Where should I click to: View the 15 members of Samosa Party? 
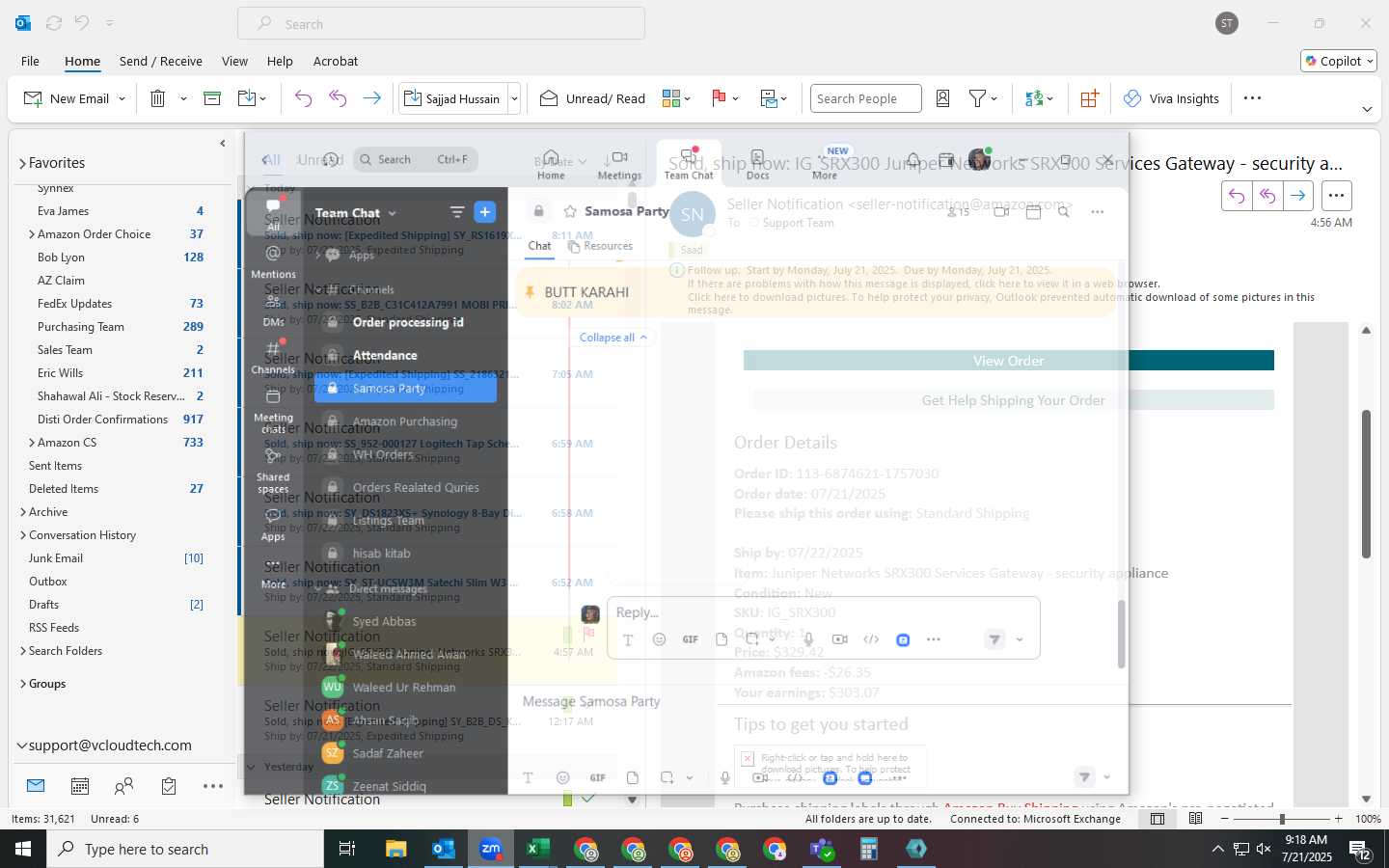click(958, 211)
